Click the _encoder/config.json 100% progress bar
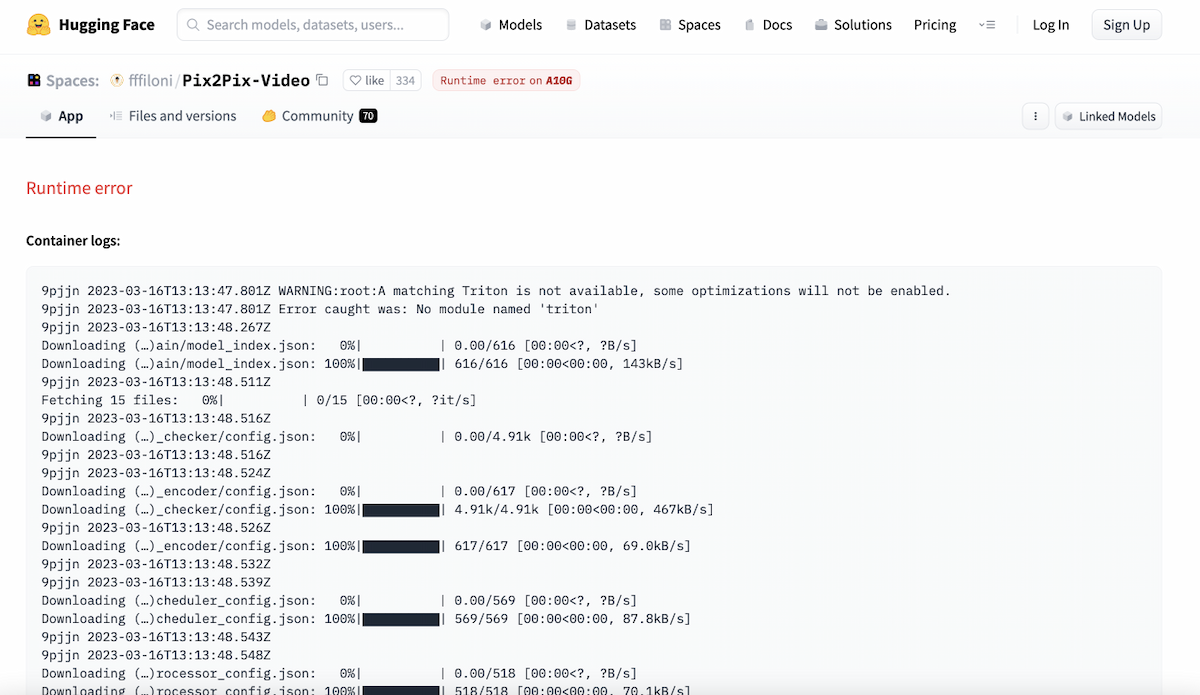 coord(401,546)
